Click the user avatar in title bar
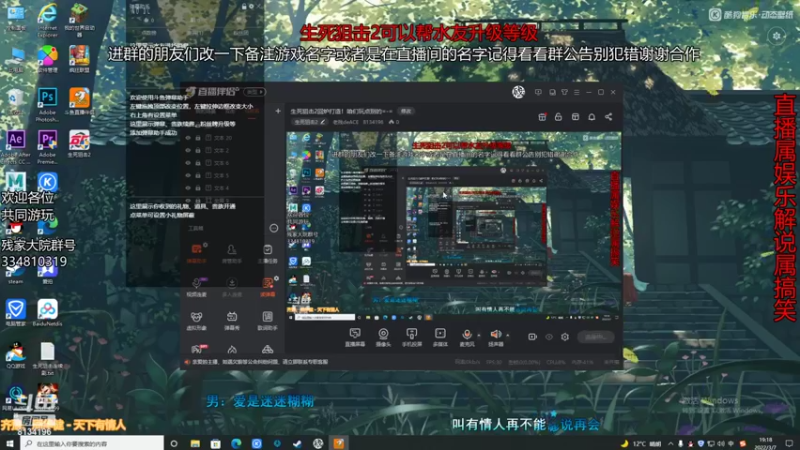 [518, 92]
